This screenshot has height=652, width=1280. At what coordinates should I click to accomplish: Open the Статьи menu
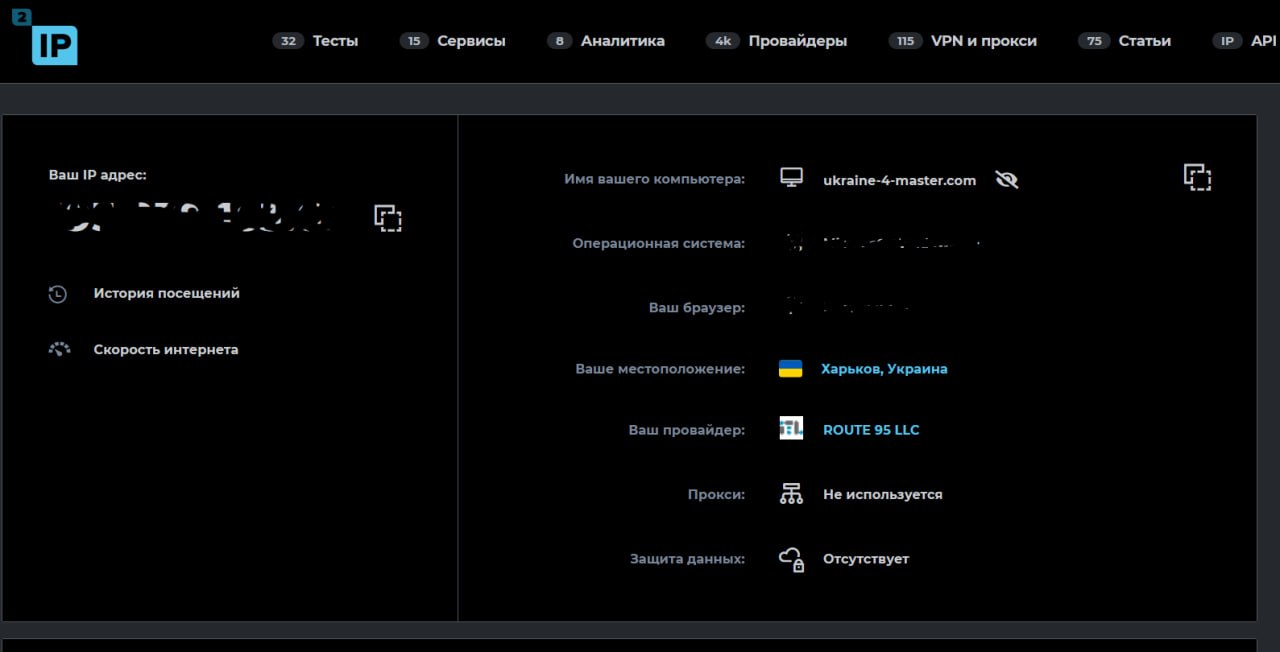click(1145, 41)
